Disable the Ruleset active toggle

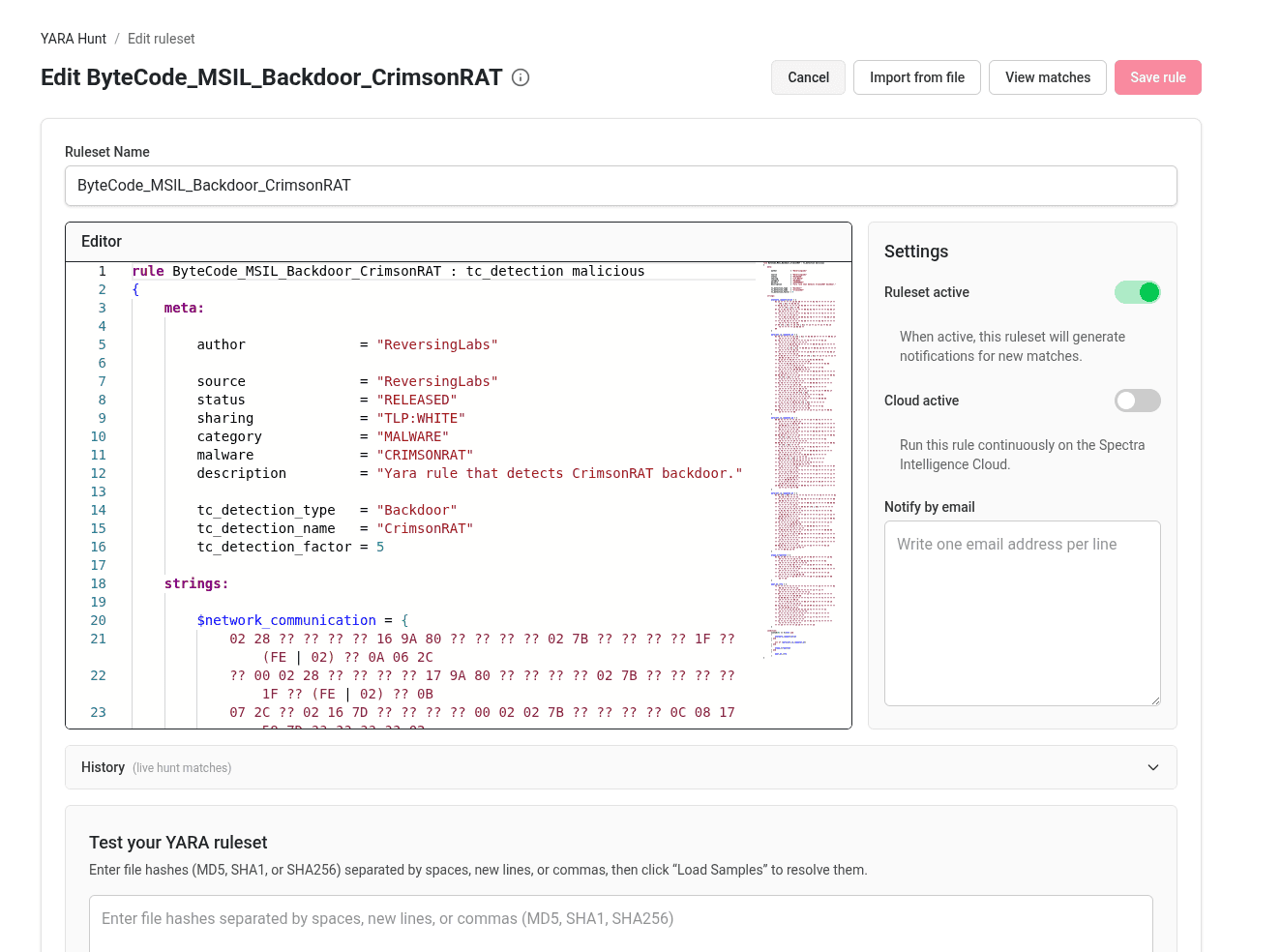[1138, 292]
